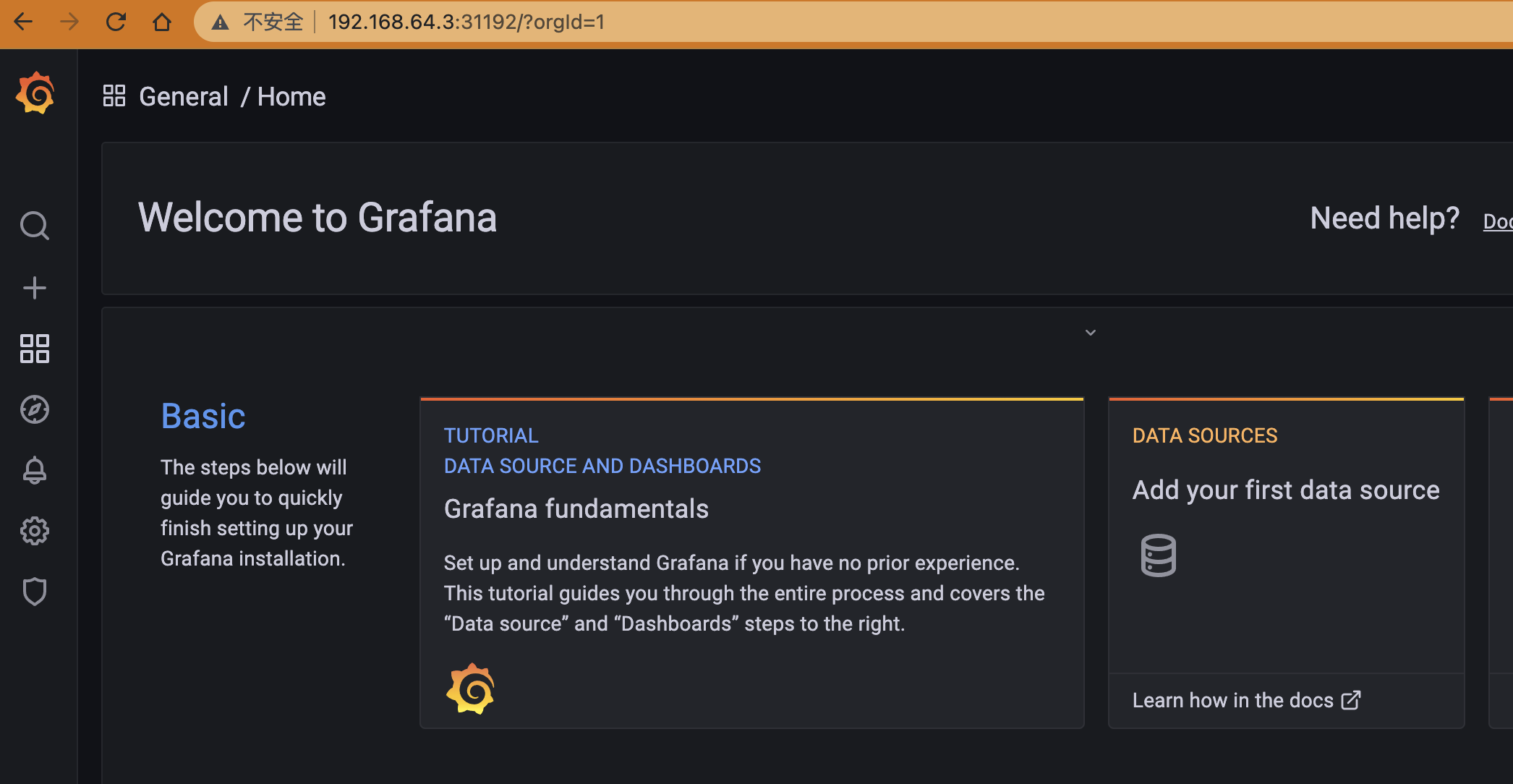Open the Grafana home via logo icon
Screen dimensions: 1513x784
click(35, 93)
